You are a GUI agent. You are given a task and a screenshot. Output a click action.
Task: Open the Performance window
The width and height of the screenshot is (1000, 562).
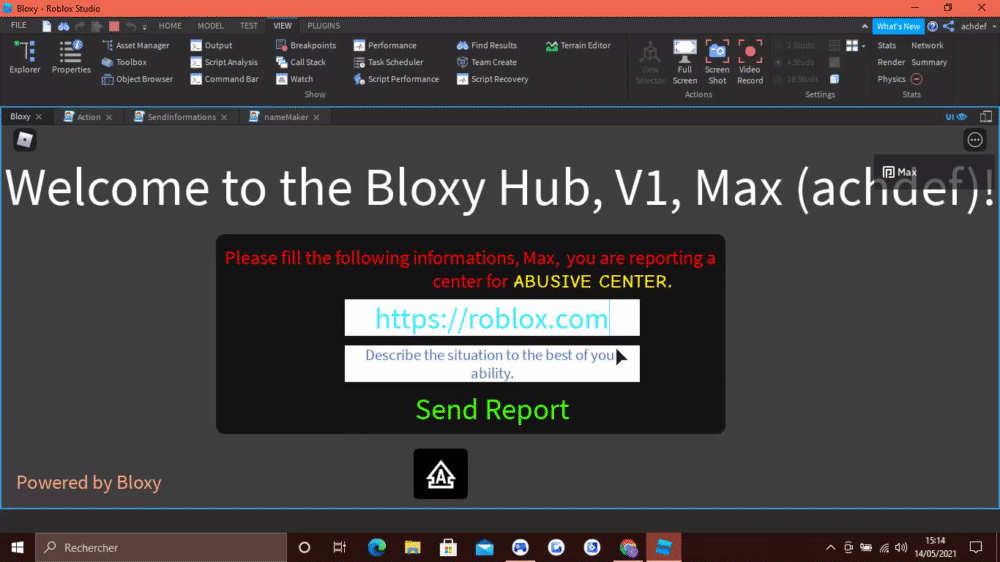tap(385, 45)
